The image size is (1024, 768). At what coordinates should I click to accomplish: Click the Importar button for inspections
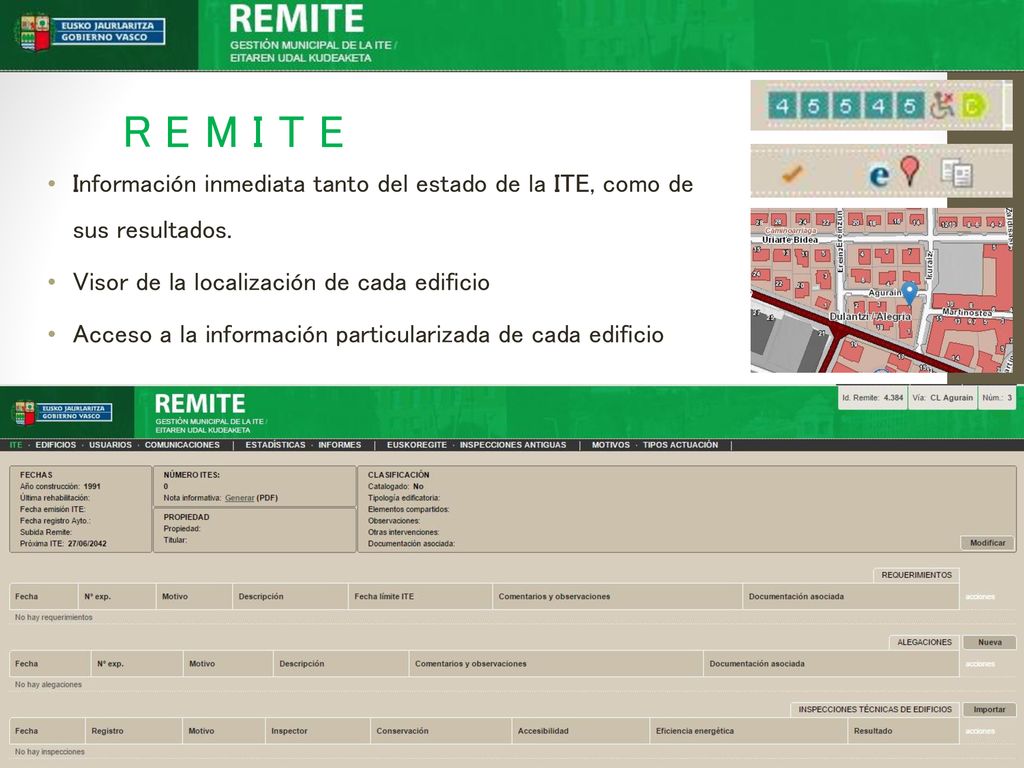(989, 709)
